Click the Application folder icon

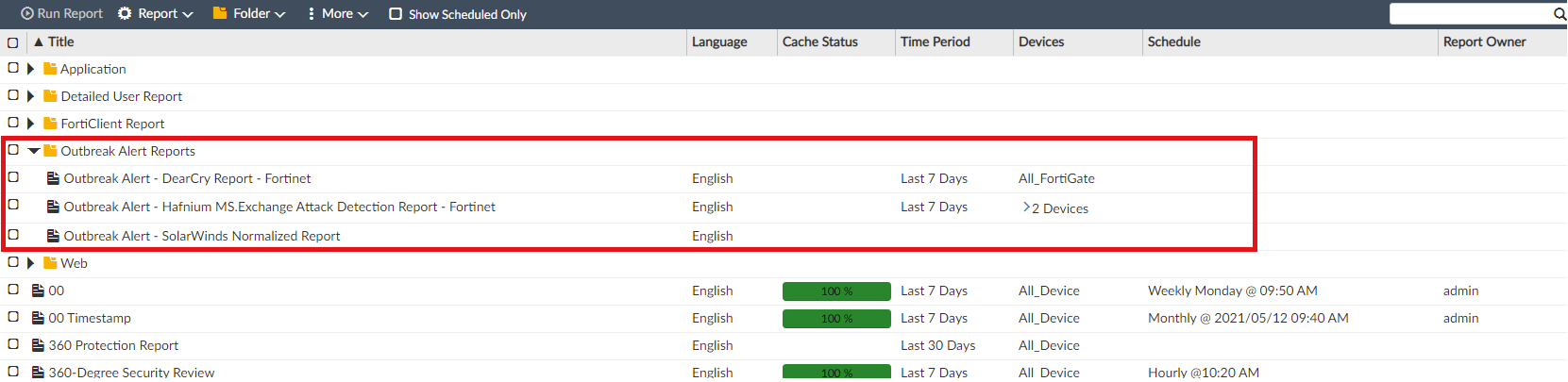(x=50, y=69)
